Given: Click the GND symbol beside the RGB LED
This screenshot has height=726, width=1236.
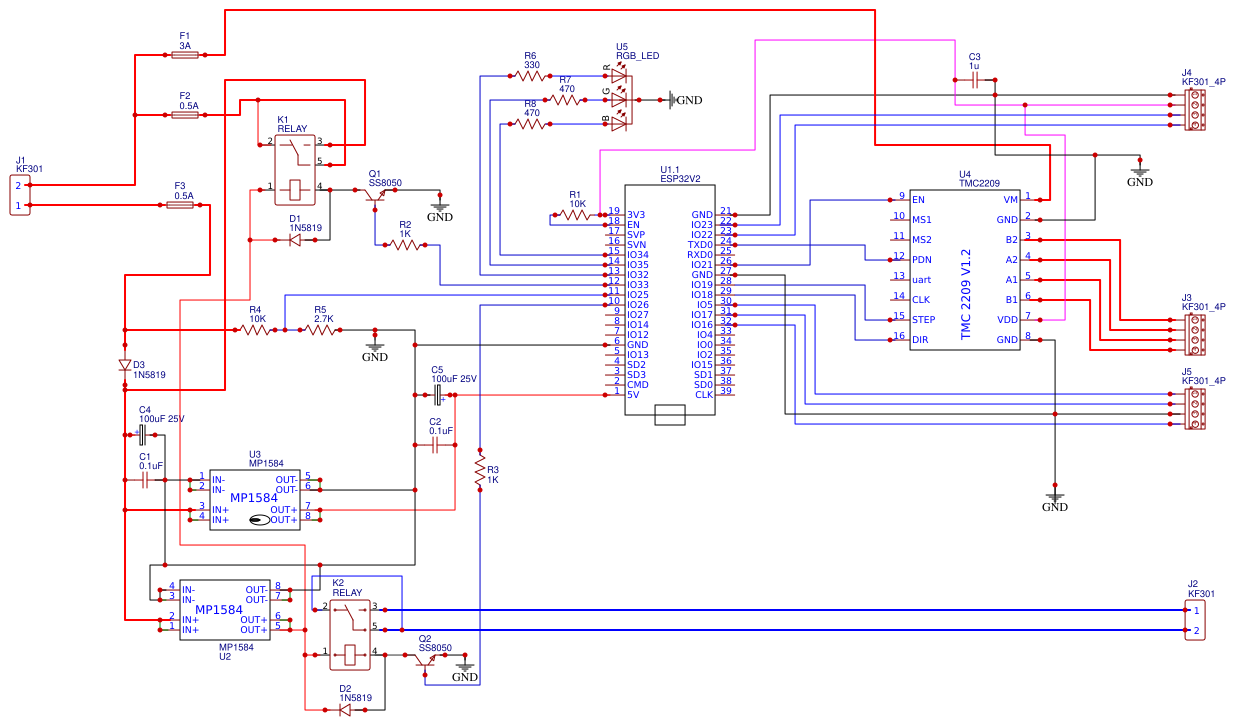Looking at the screenshot, I should (x=684, y=100).
